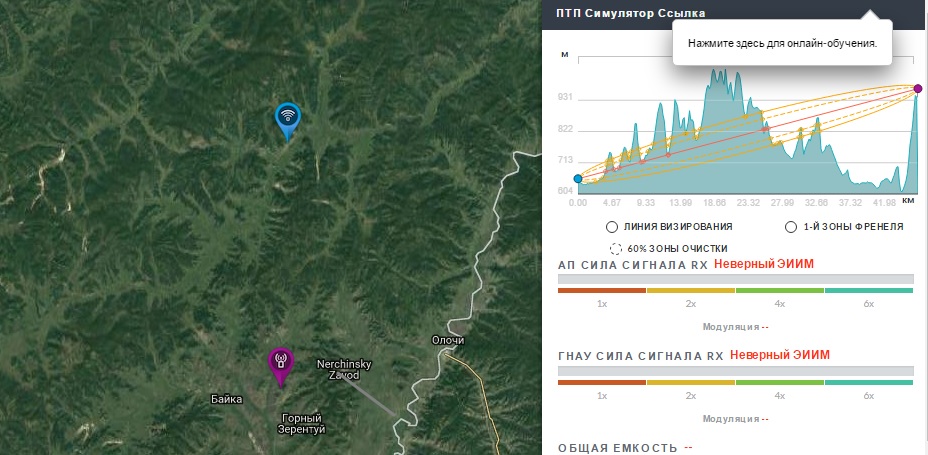Screen dimensions: 928x455
Task: Click the first Неверный ЭИИМ warning, АП row
Action: [764, 264]
